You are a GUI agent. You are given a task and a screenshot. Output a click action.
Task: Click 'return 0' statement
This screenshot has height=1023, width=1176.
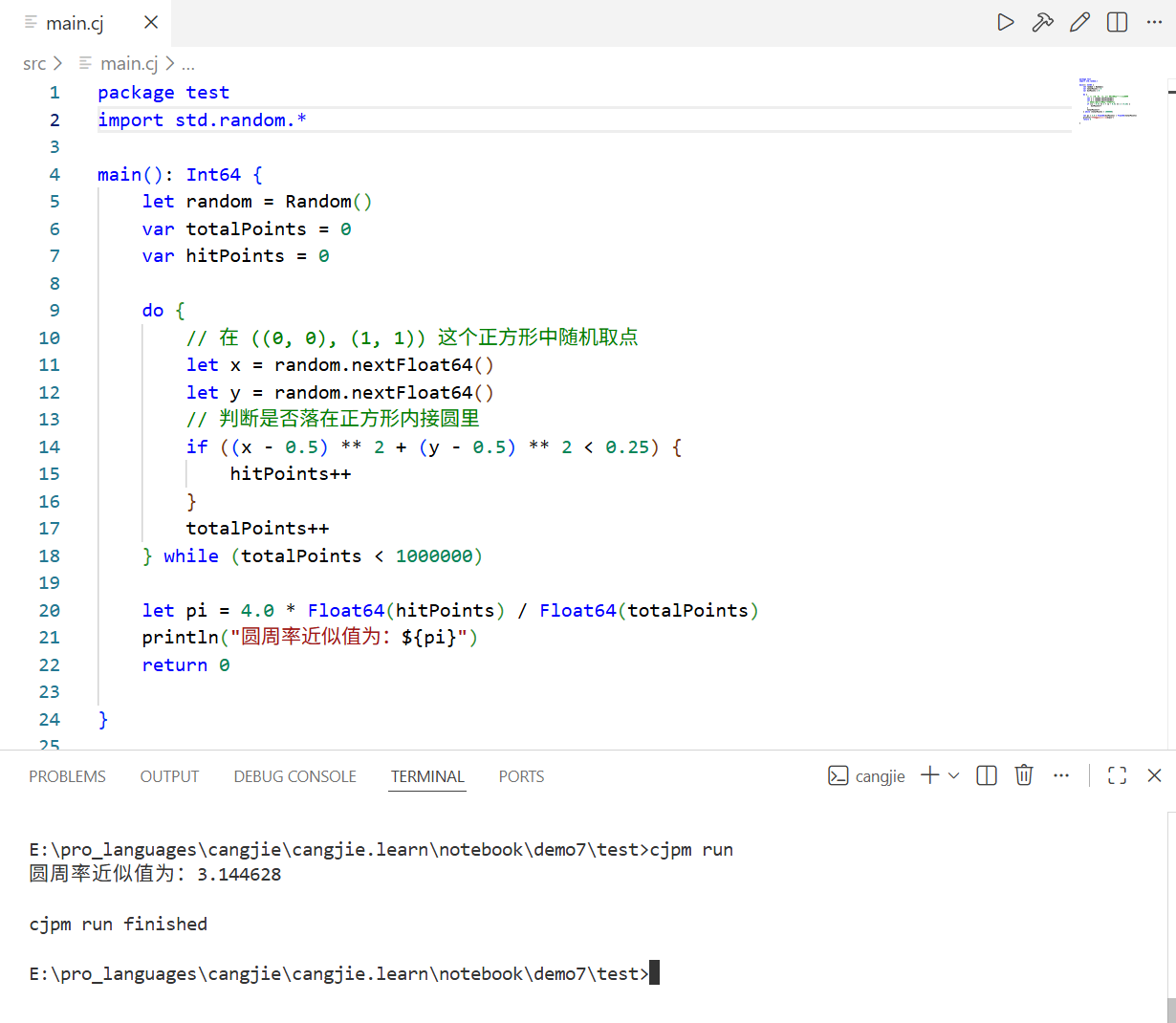click(x=185, y=664)
